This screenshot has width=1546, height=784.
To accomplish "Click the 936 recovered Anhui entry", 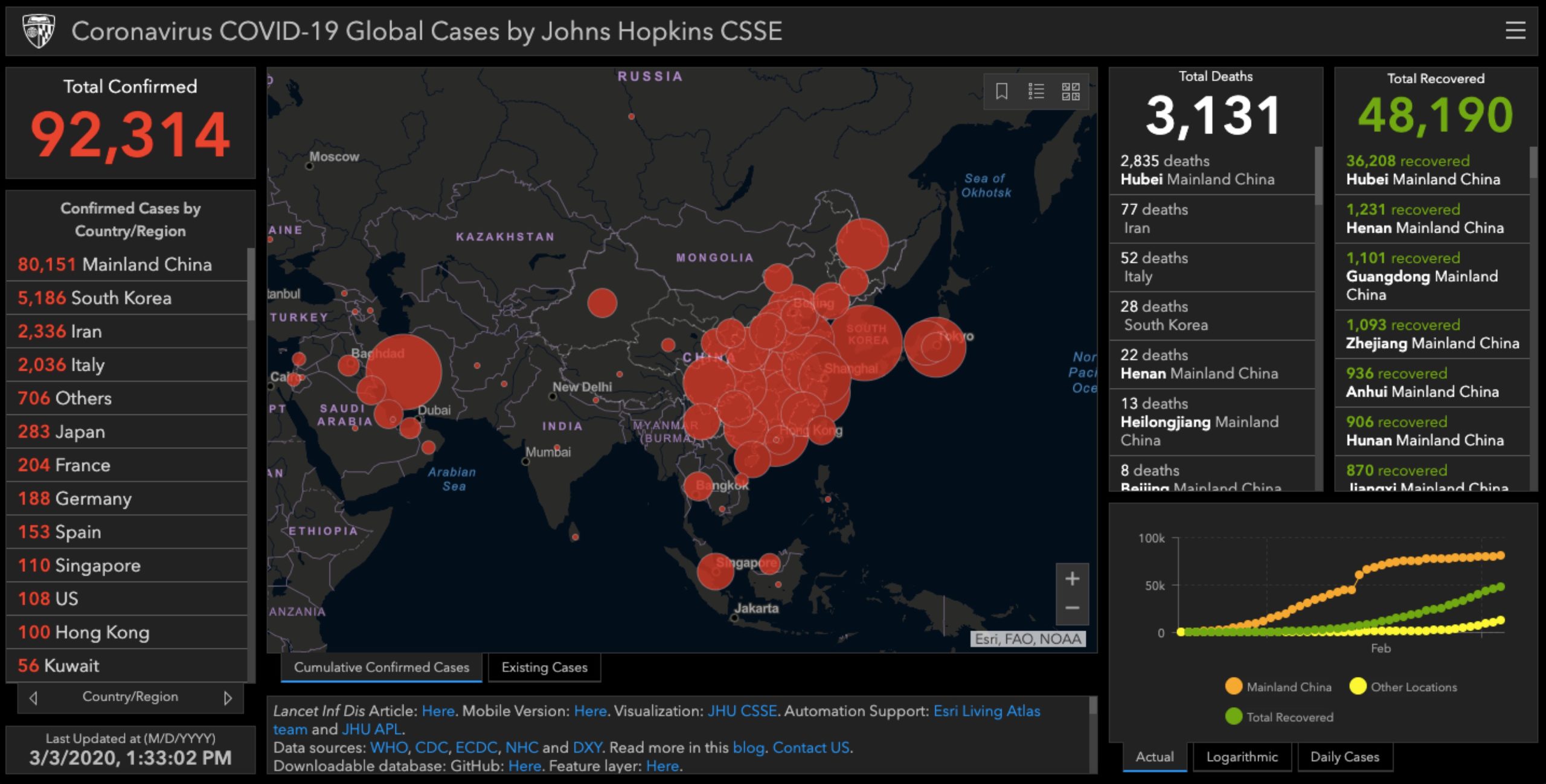I will [1432, 383].
